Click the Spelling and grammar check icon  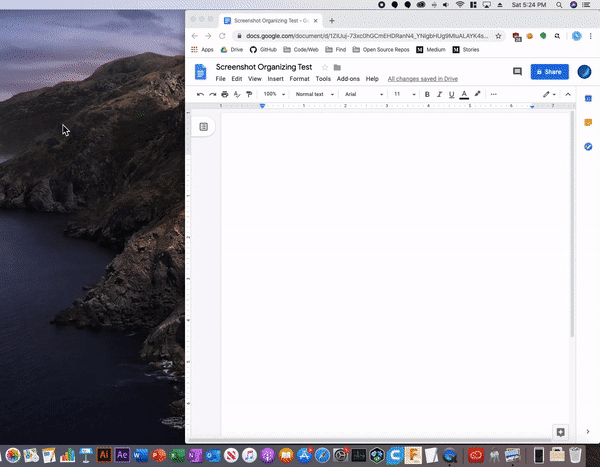pos(237,94)
